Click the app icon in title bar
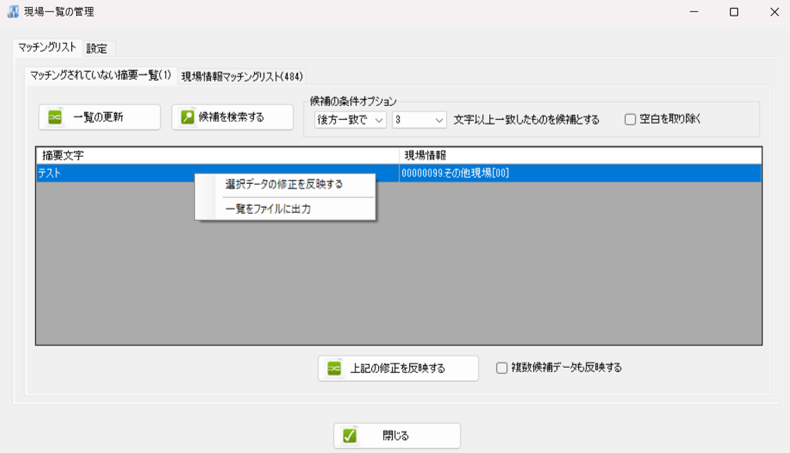The width and height of the screenshot is (790, 453). tap(13, 12)
